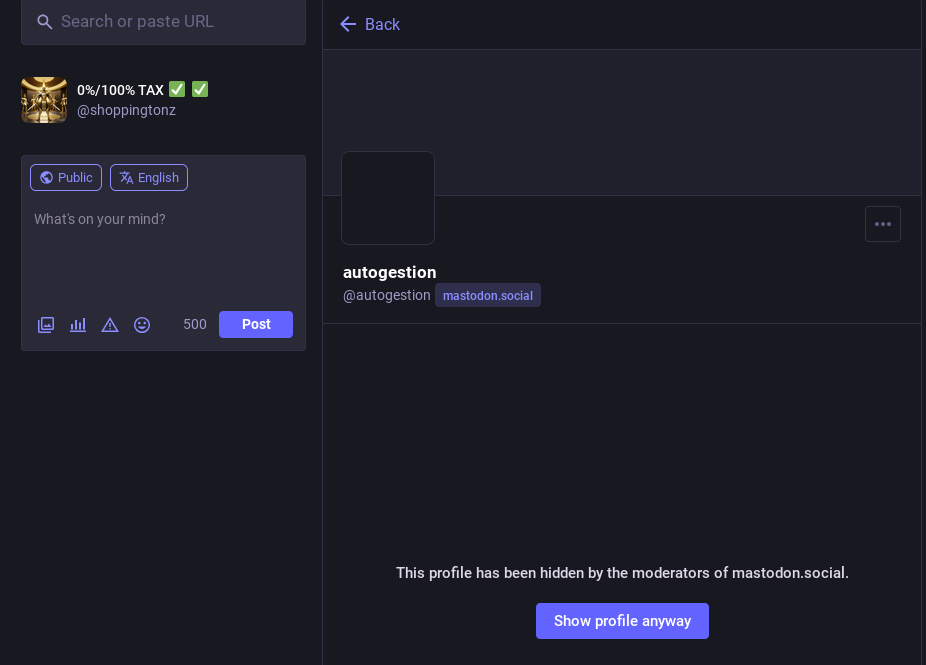Open the English language dropdown
Image resolution: width=926 pixels, height=665 pixels.
pyautogui.click(x=149, y=178)
